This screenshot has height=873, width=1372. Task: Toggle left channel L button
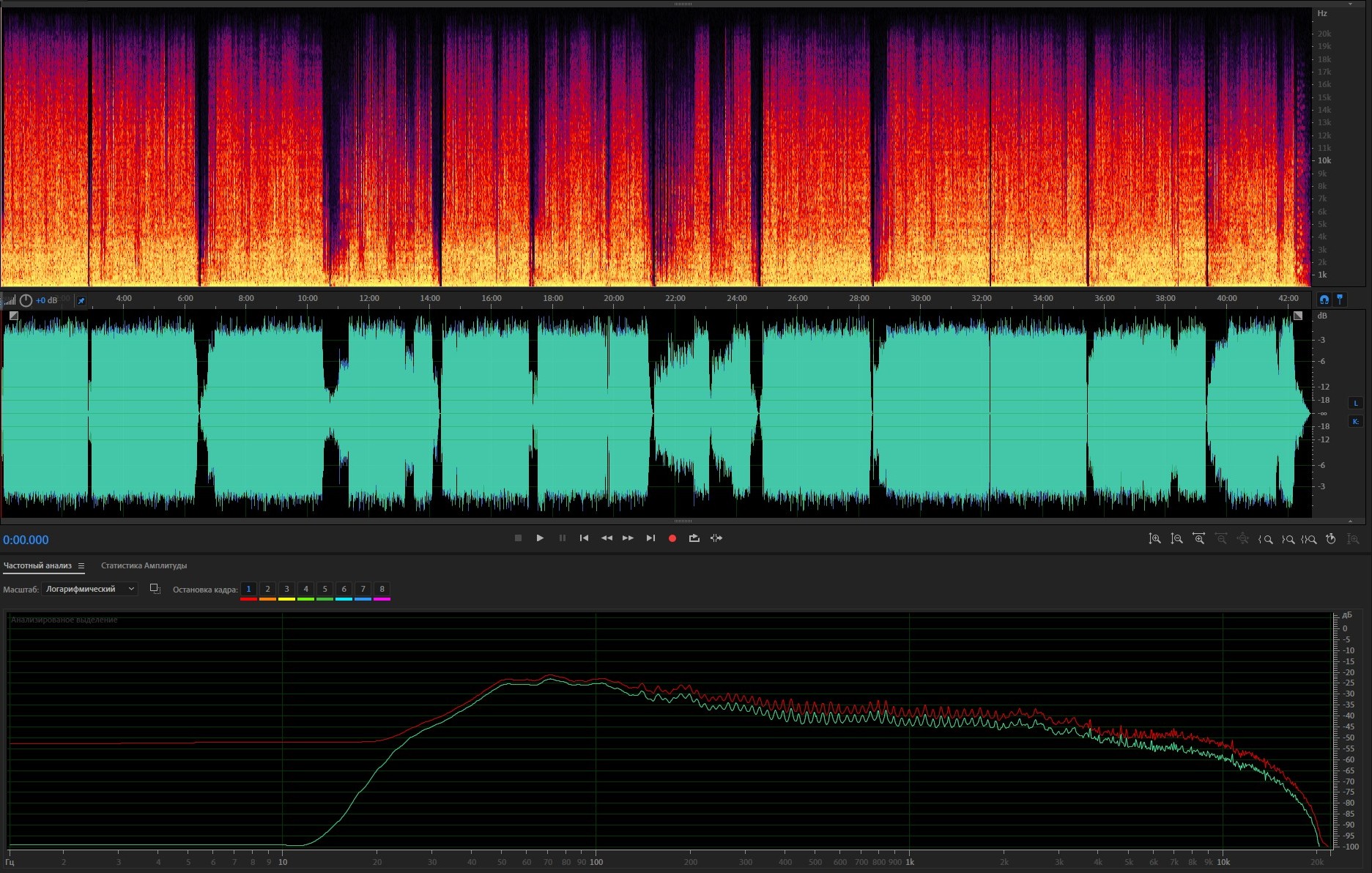click(1355, 403)
